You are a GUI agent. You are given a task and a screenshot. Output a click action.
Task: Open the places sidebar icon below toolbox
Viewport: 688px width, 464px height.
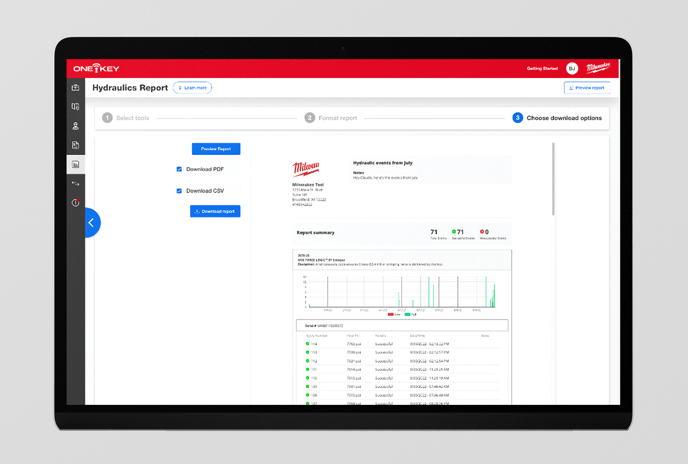[75, 107]
